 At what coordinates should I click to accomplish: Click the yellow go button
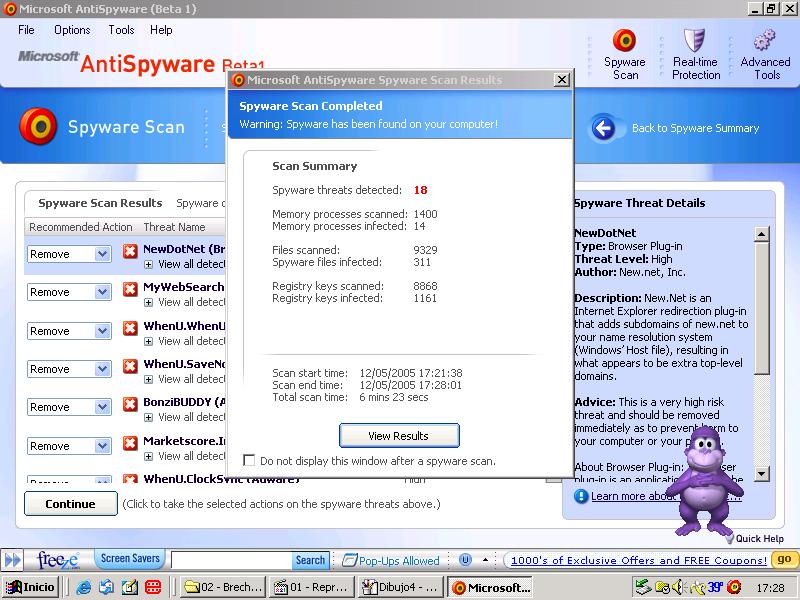(x=784, y=560)
